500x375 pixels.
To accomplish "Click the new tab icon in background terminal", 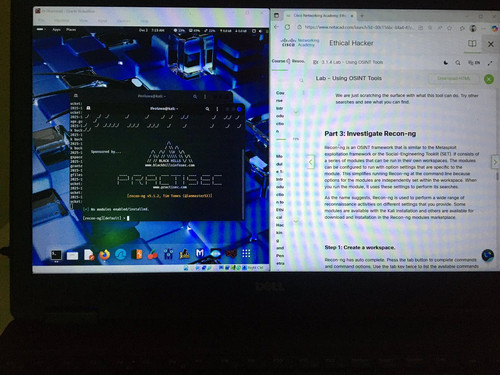I will coord(76,96).
